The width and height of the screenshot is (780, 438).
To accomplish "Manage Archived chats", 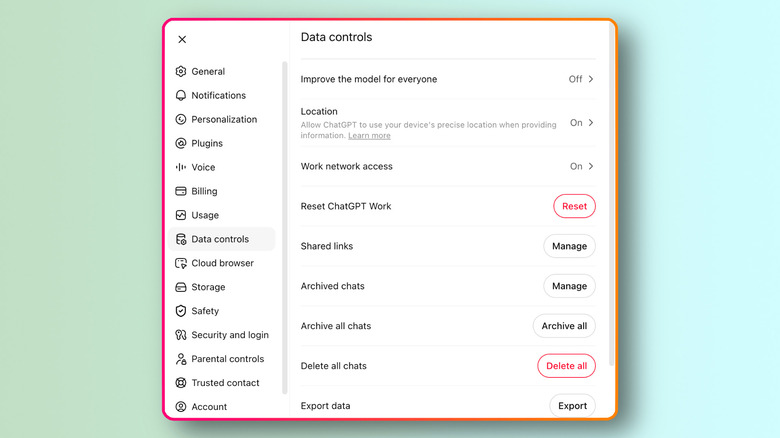I will 570,286.
